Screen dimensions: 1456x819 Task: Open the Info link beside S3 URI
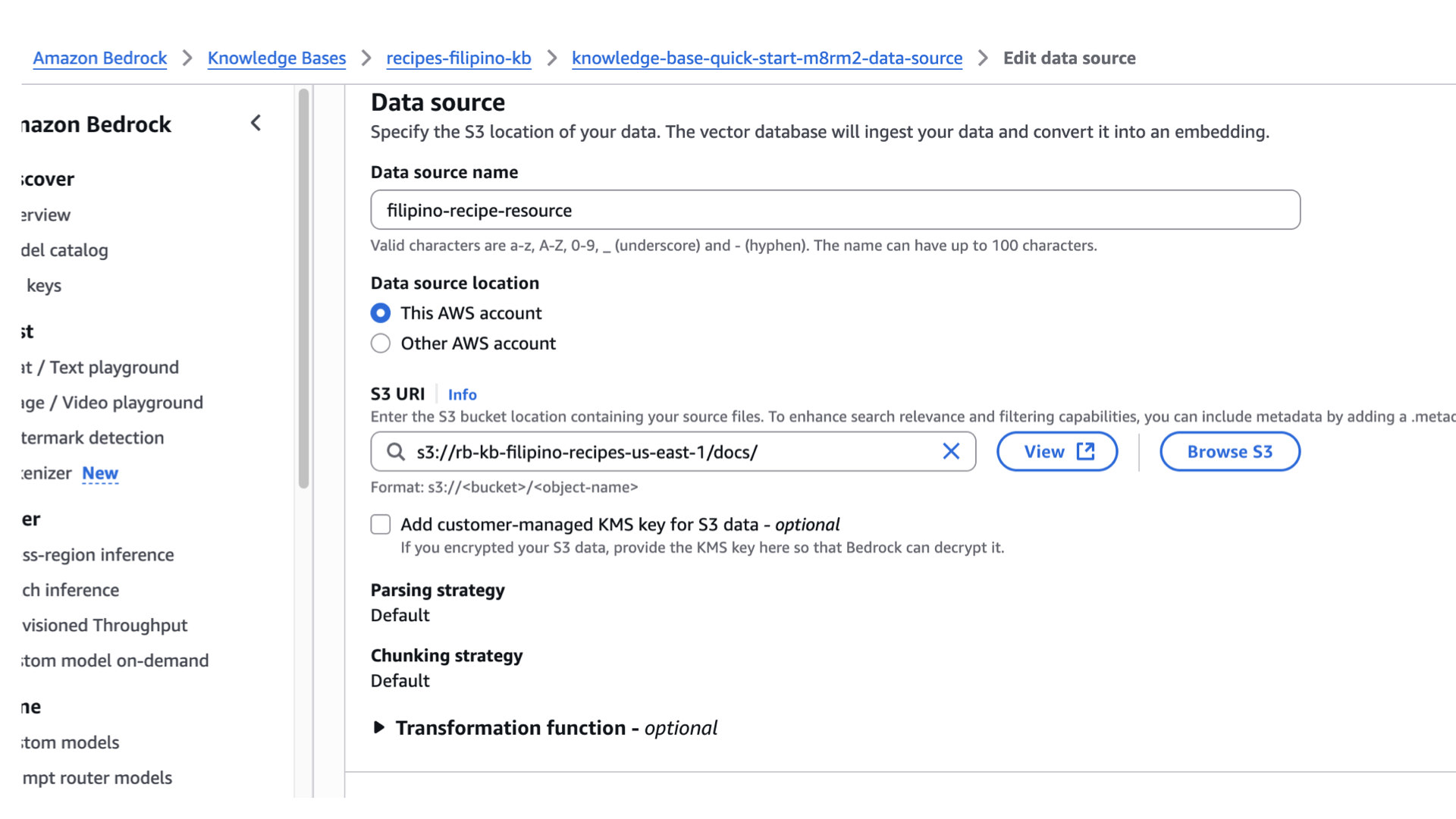(462, 394)
